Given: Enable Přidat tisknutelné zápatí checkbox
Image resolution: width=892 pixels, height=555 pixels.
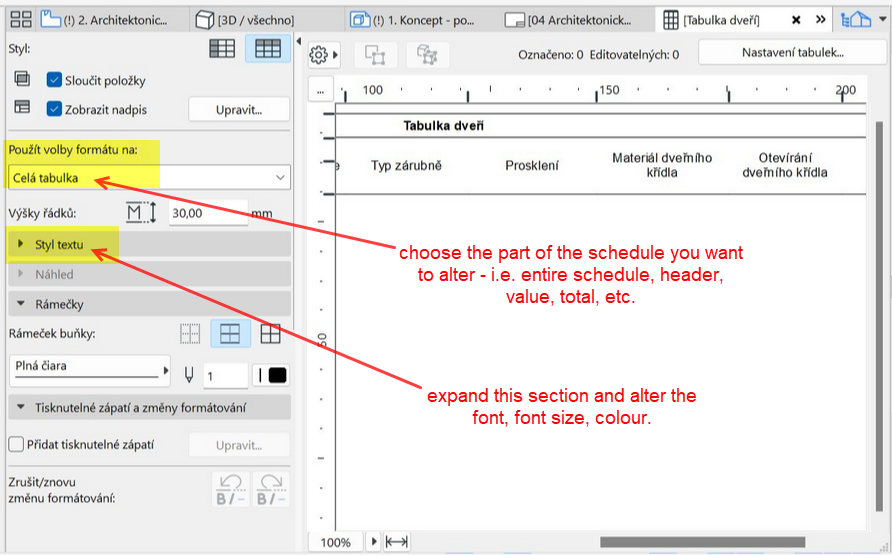Looking at the screenshot, I should [x=16, y=444].
